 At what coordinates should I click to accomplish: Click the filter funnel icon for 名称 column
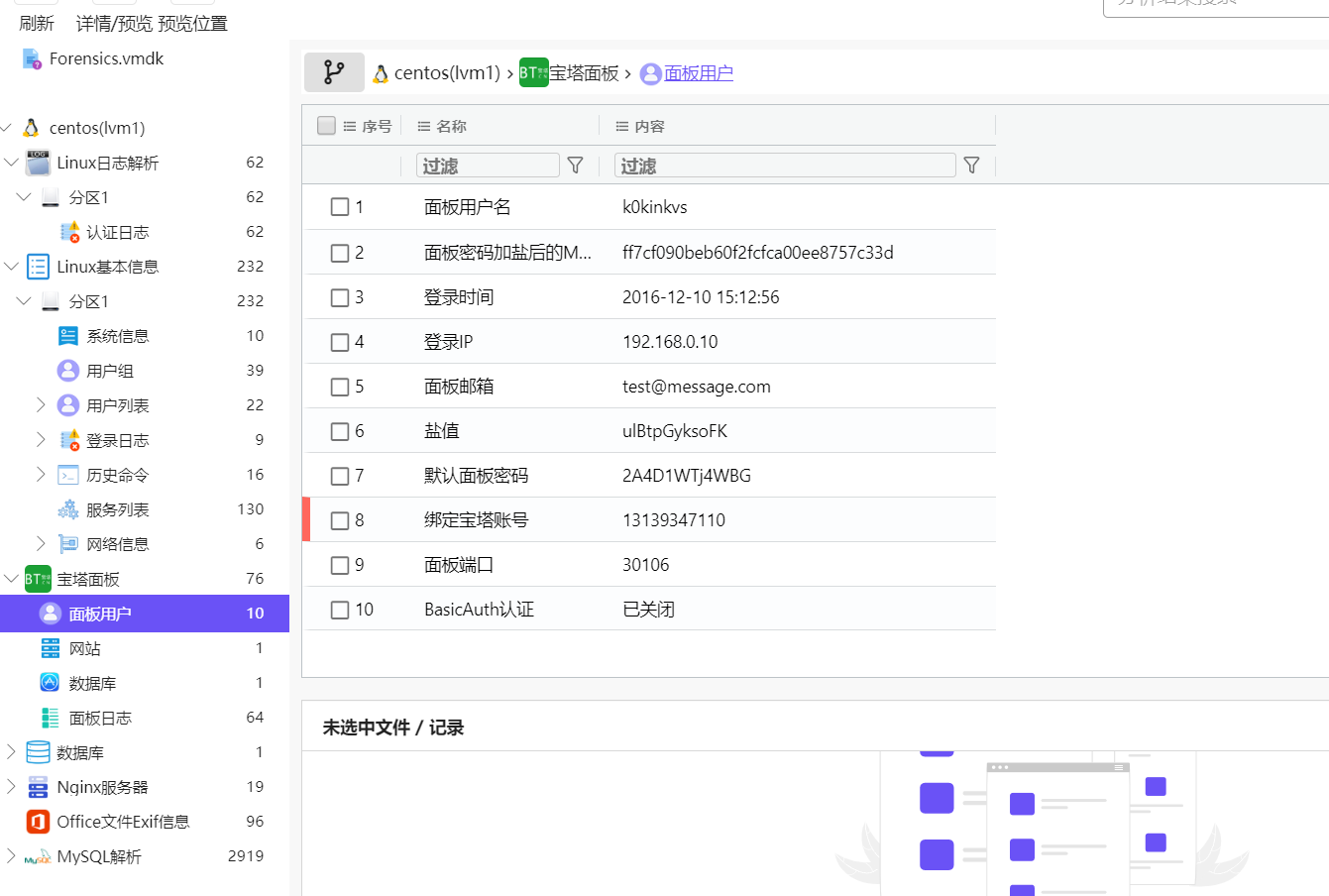point(575,166)
